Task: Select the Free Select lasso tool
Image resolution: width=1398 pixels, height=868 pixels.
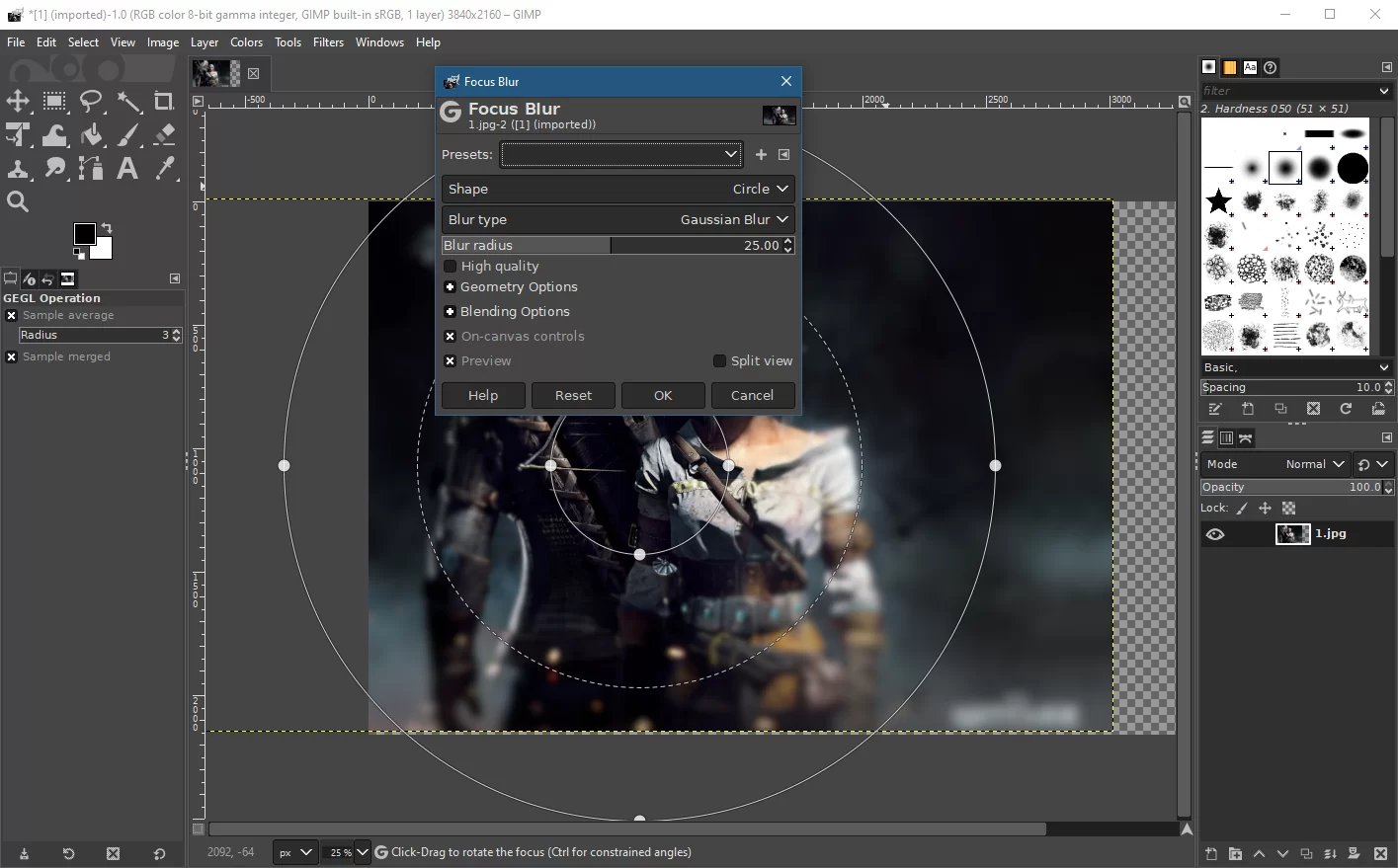Action: [91, 102]
